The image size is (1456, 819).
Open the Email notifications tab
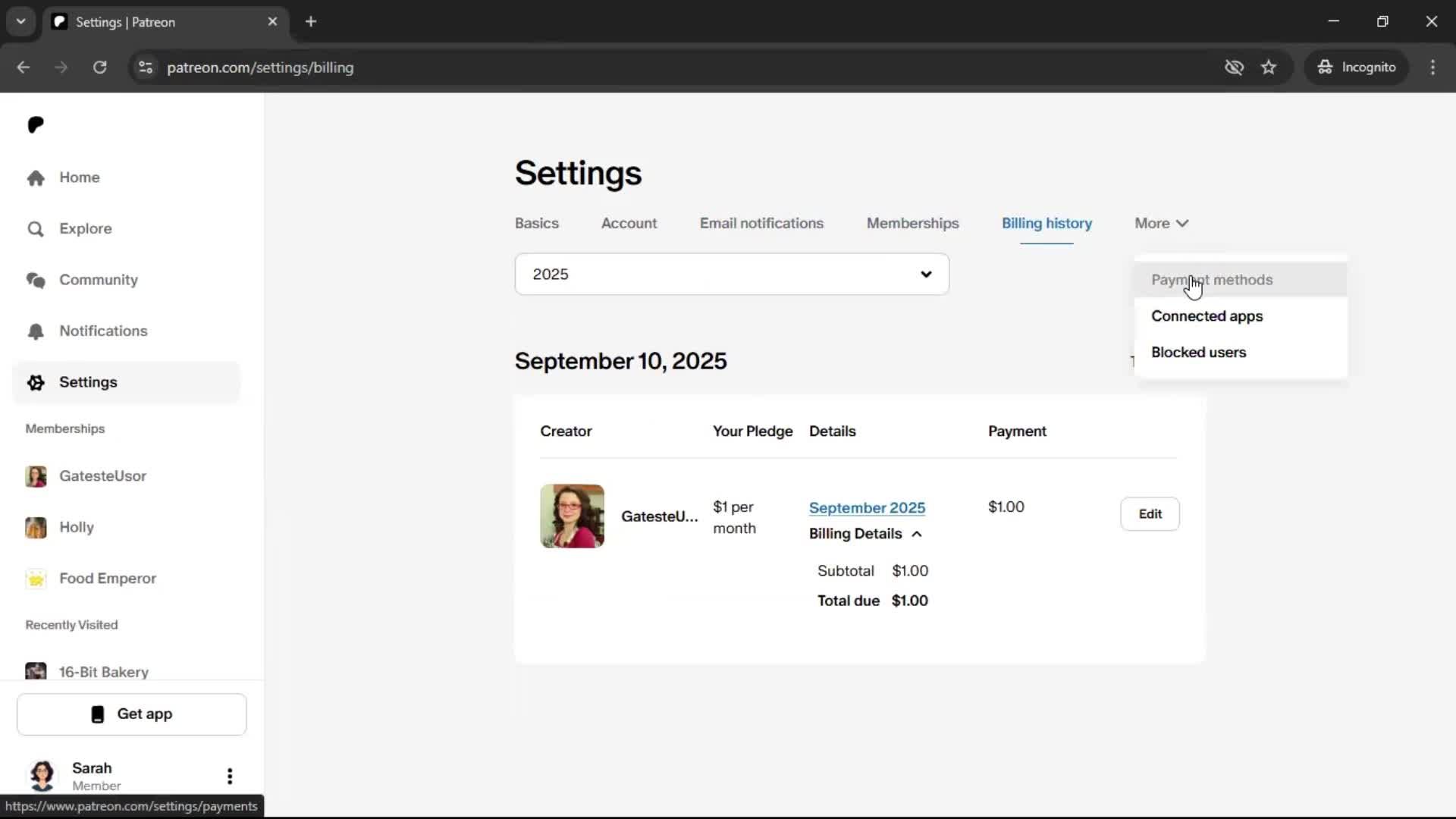pos(761,224)
